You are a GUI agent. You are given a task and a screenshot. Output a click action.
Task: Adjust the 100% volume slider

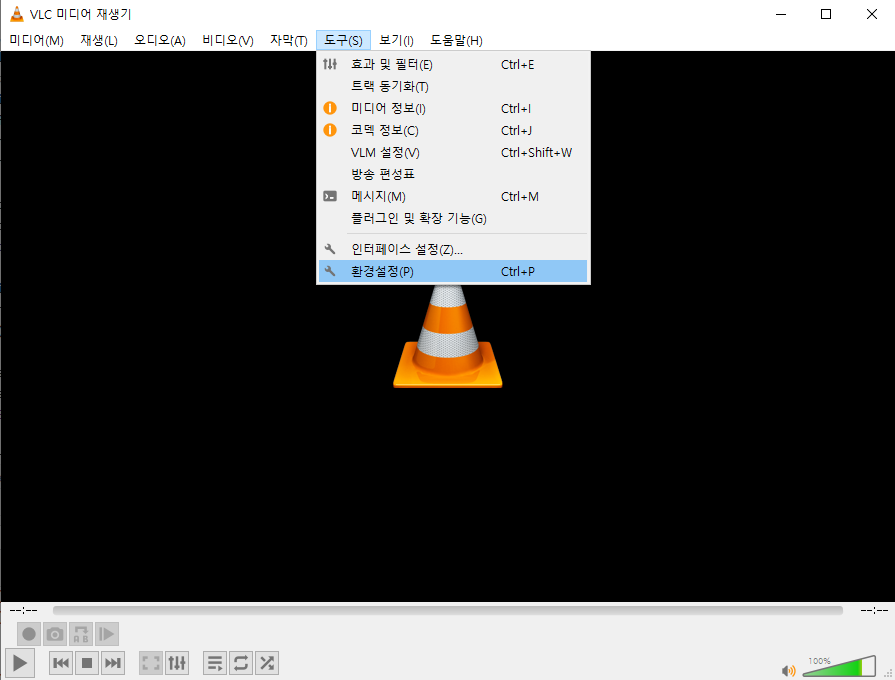[x=839, y=666]
